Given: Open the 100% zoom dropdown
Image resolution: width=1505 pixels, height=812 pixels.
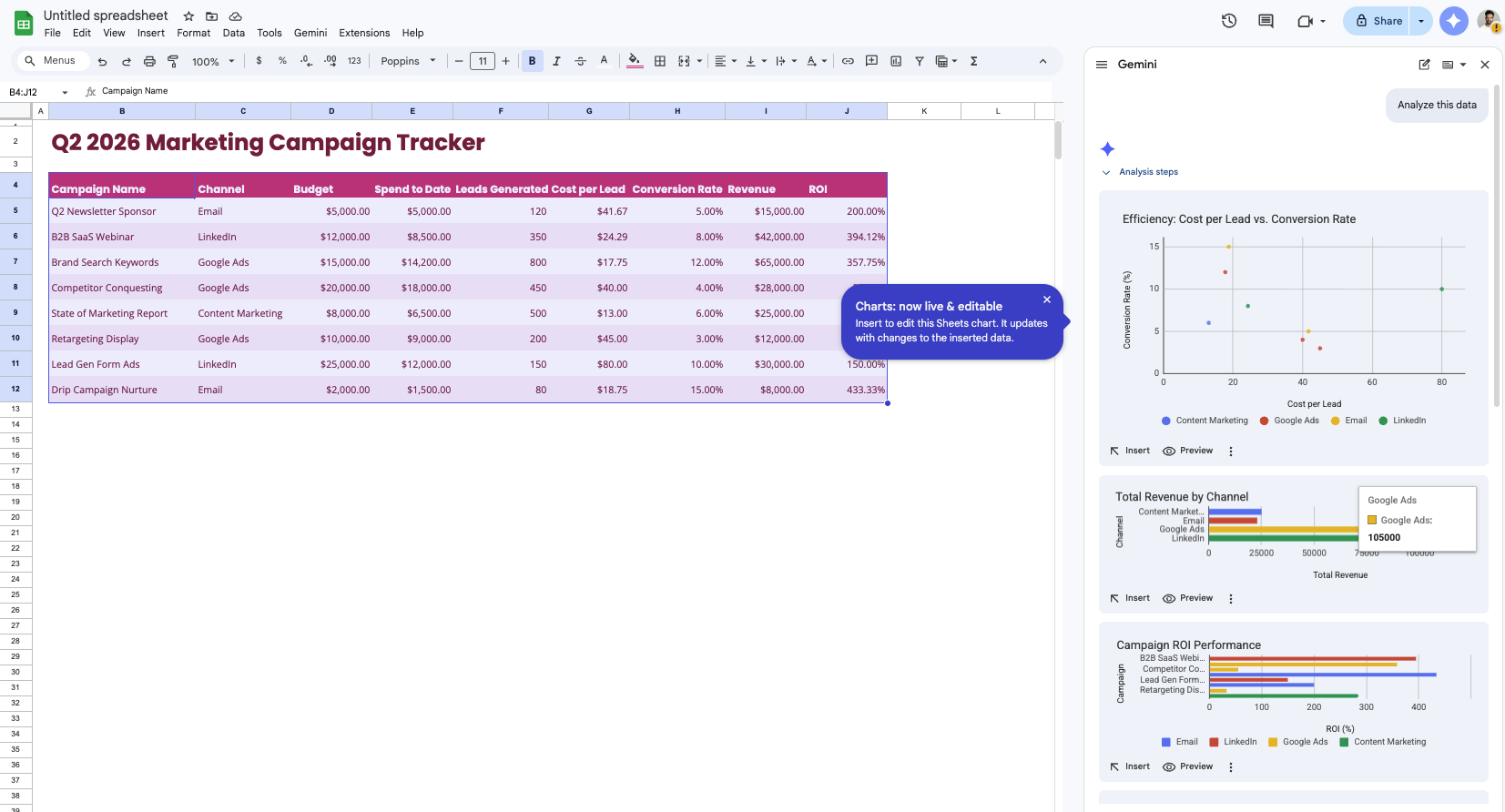Looking at the screenshot, I should 213,61.
